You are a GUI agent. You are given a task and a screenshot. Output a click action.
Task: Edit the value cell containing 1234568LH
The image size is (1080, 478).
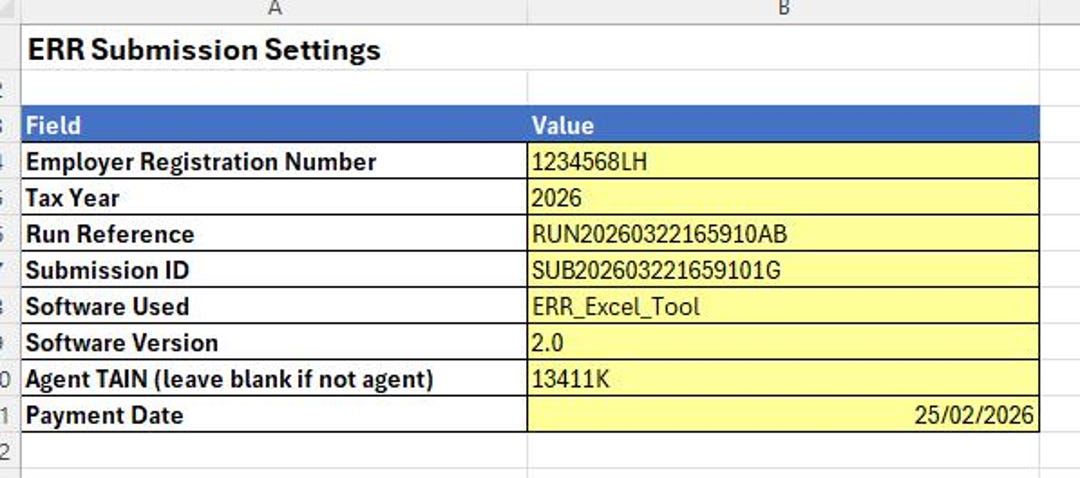point(783,161)
